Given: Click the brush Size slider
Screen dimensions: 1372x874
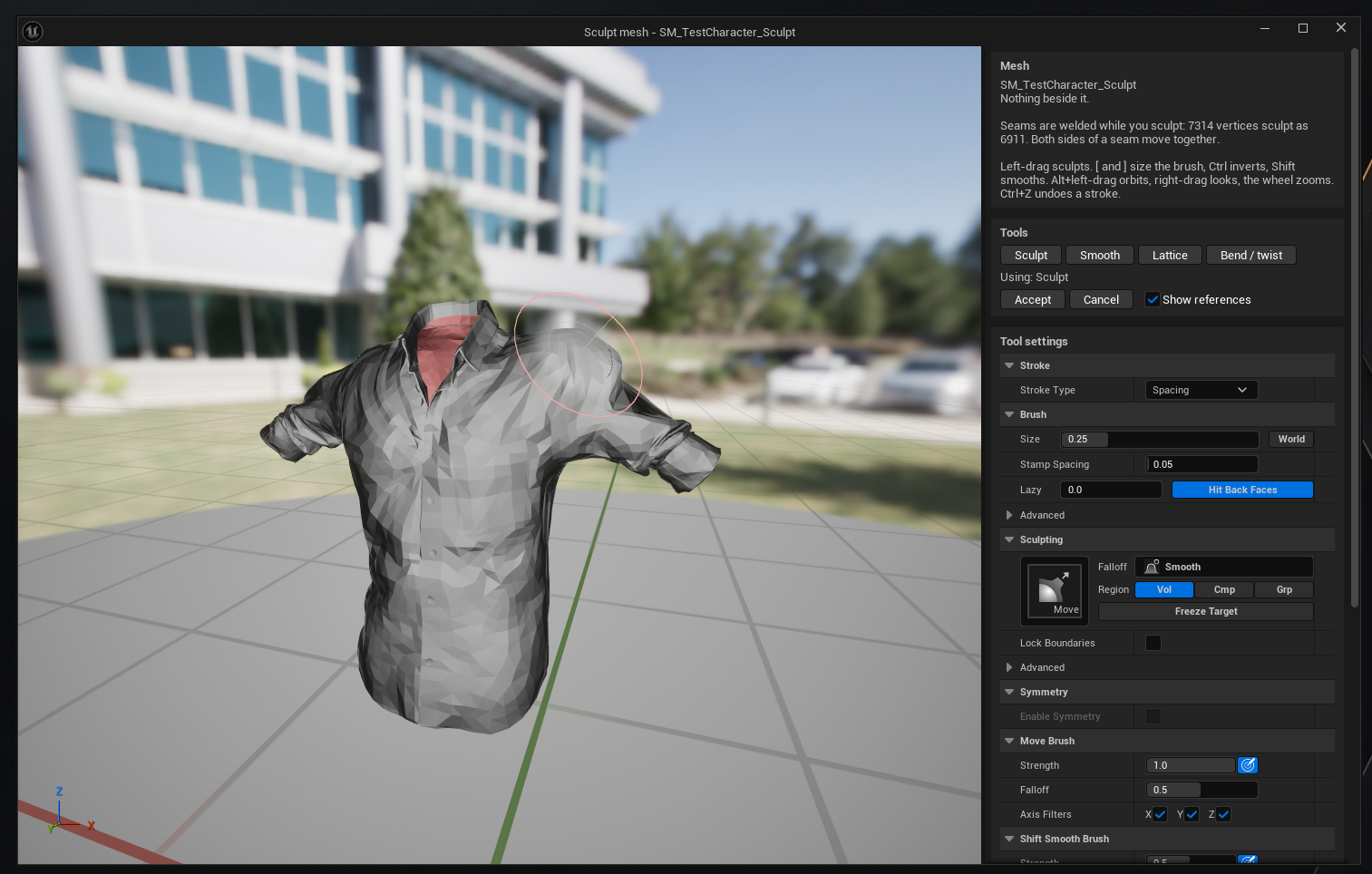Looking at the screenshot, I should click(x=1160, y=439).
